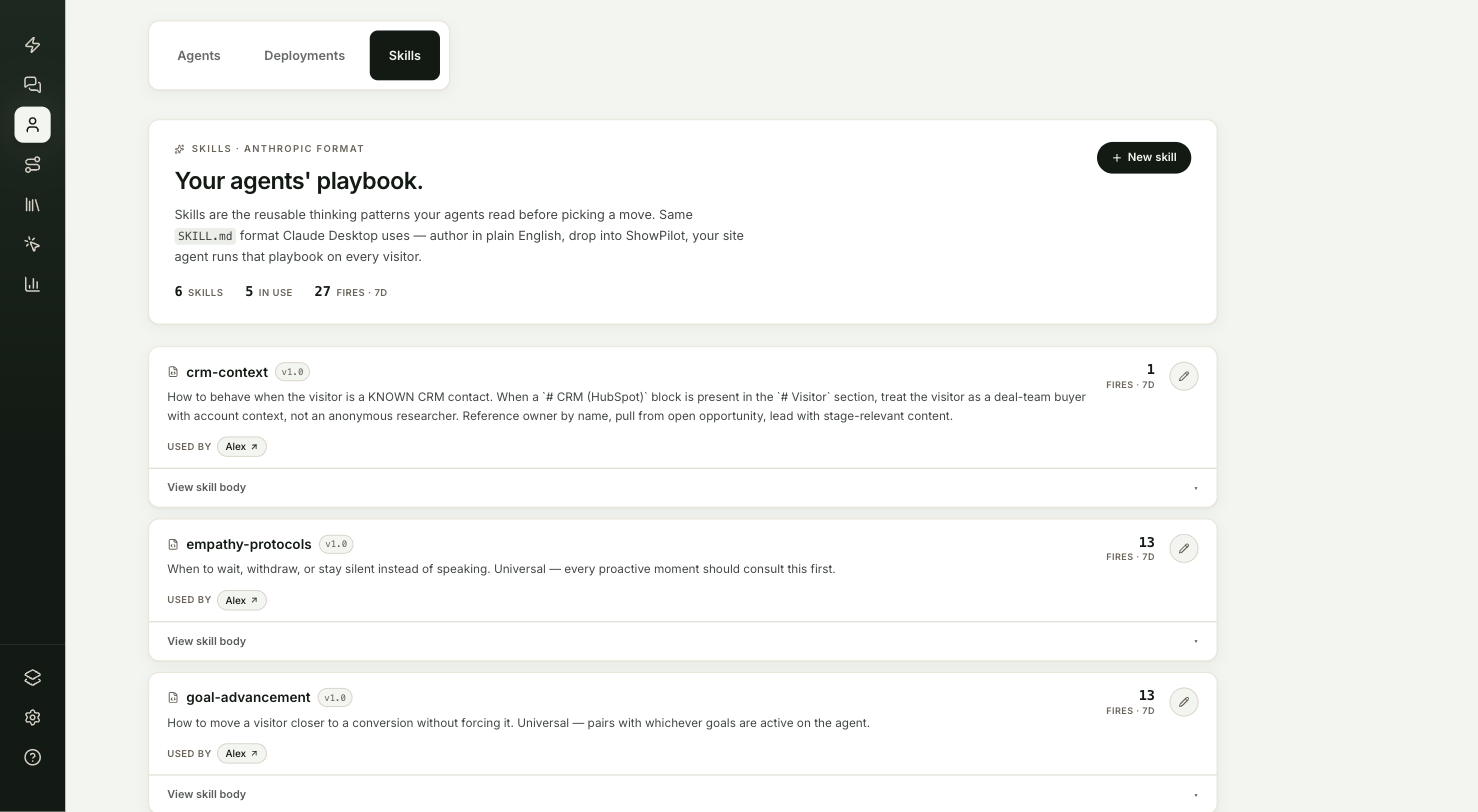Click the crm-context skill title

click(227, 372)
